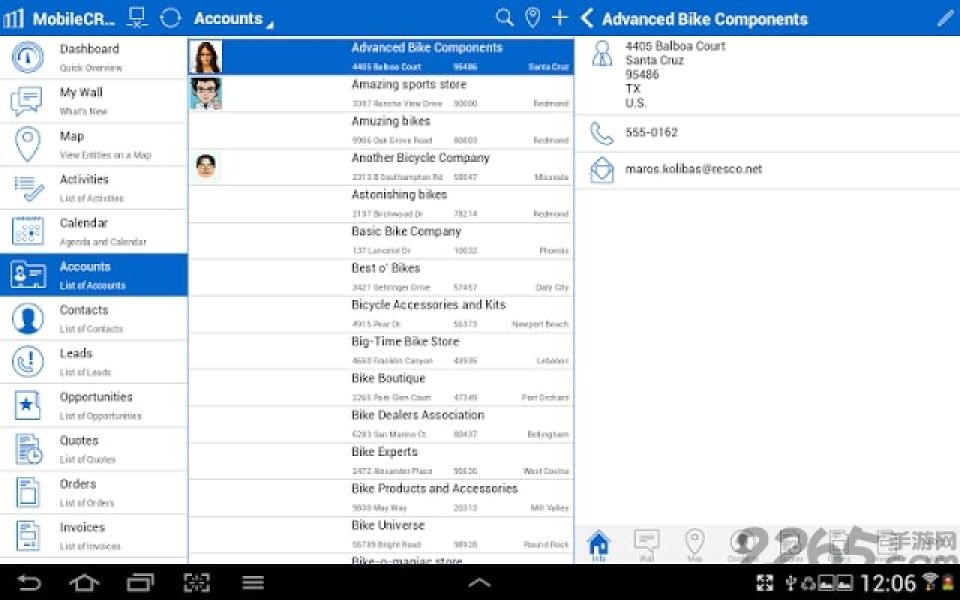Open the Contacts person icon
The width and height of the screenshot is (960, 600).
[28, 318]
